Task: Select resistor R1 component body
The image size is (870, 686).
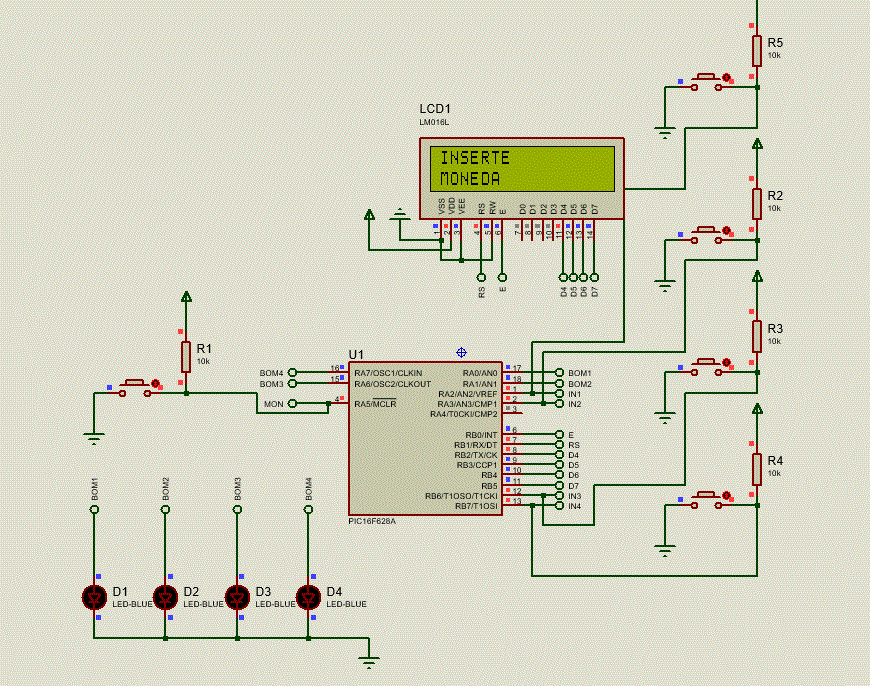Action: click(186, 357)
